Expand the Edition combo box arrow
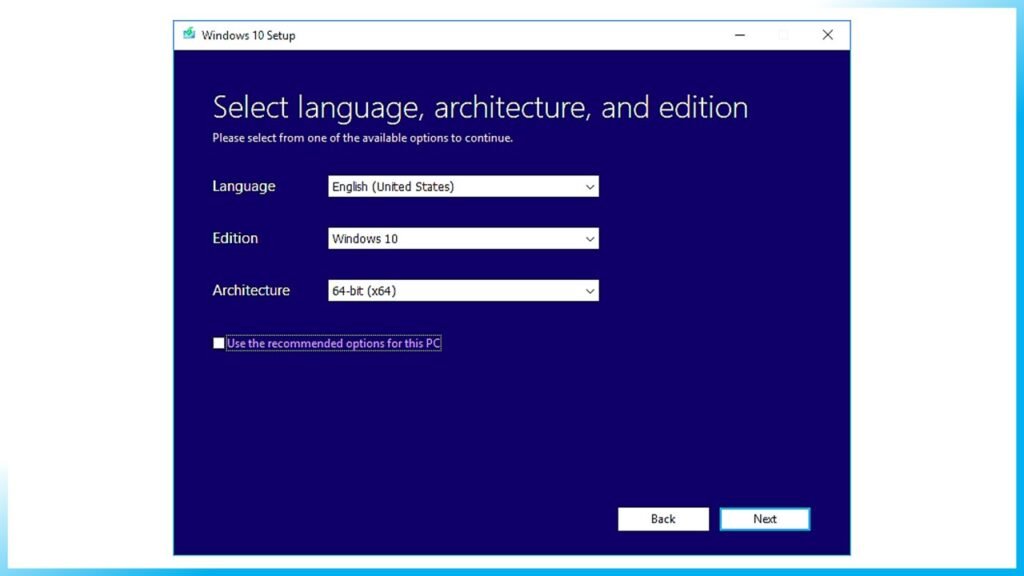This screenshot has height=576, width=1024. 590,238
